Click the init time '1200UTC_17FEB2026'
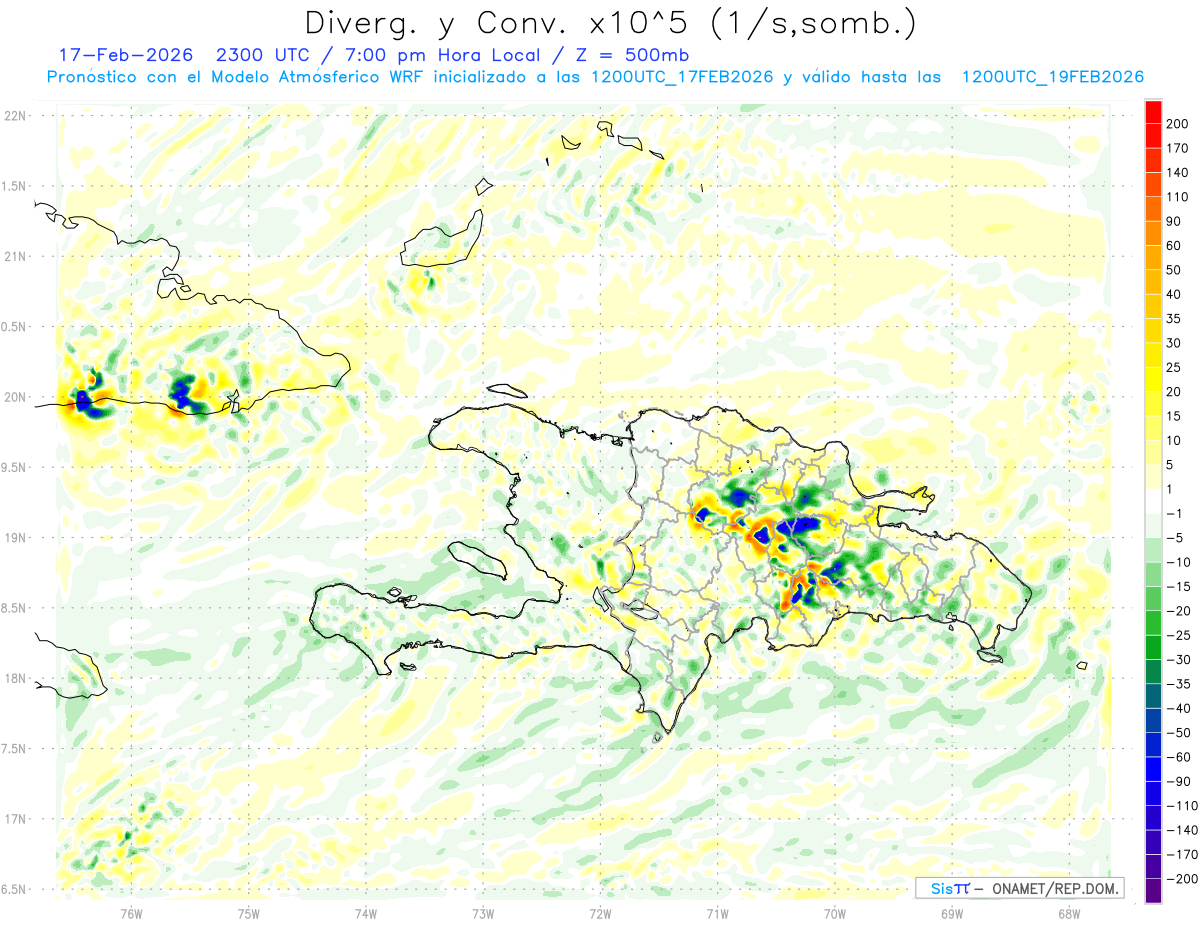Image resolution: width=1200 pixels, height=927 pixels. point(681,77)
